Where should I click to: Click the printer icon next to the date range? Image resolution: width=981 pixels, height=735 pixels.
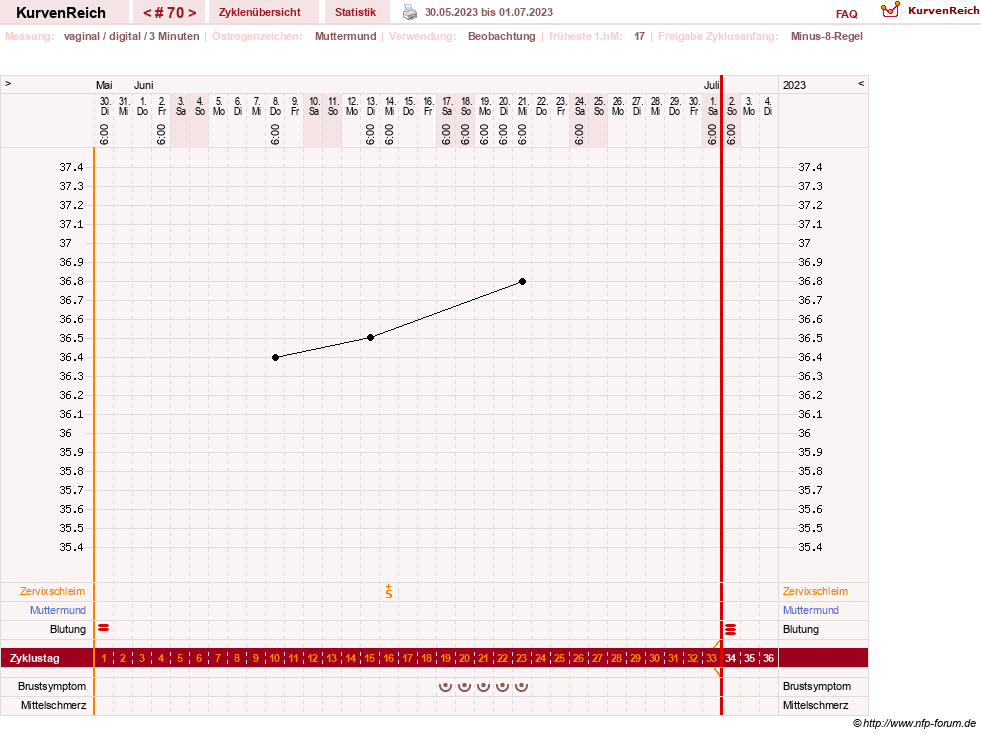coord(410,12)
